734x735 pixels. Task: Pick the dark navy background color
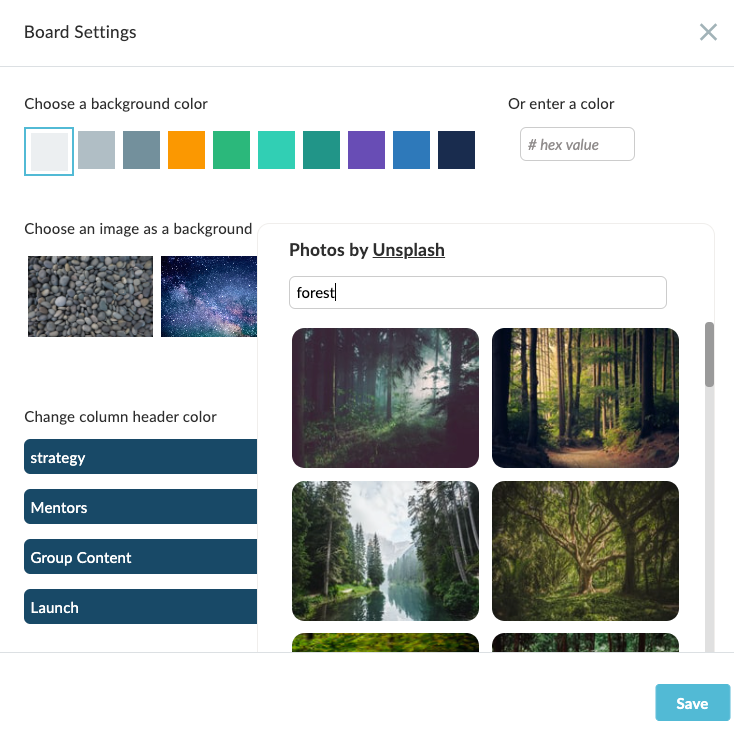tap(456, 150)
